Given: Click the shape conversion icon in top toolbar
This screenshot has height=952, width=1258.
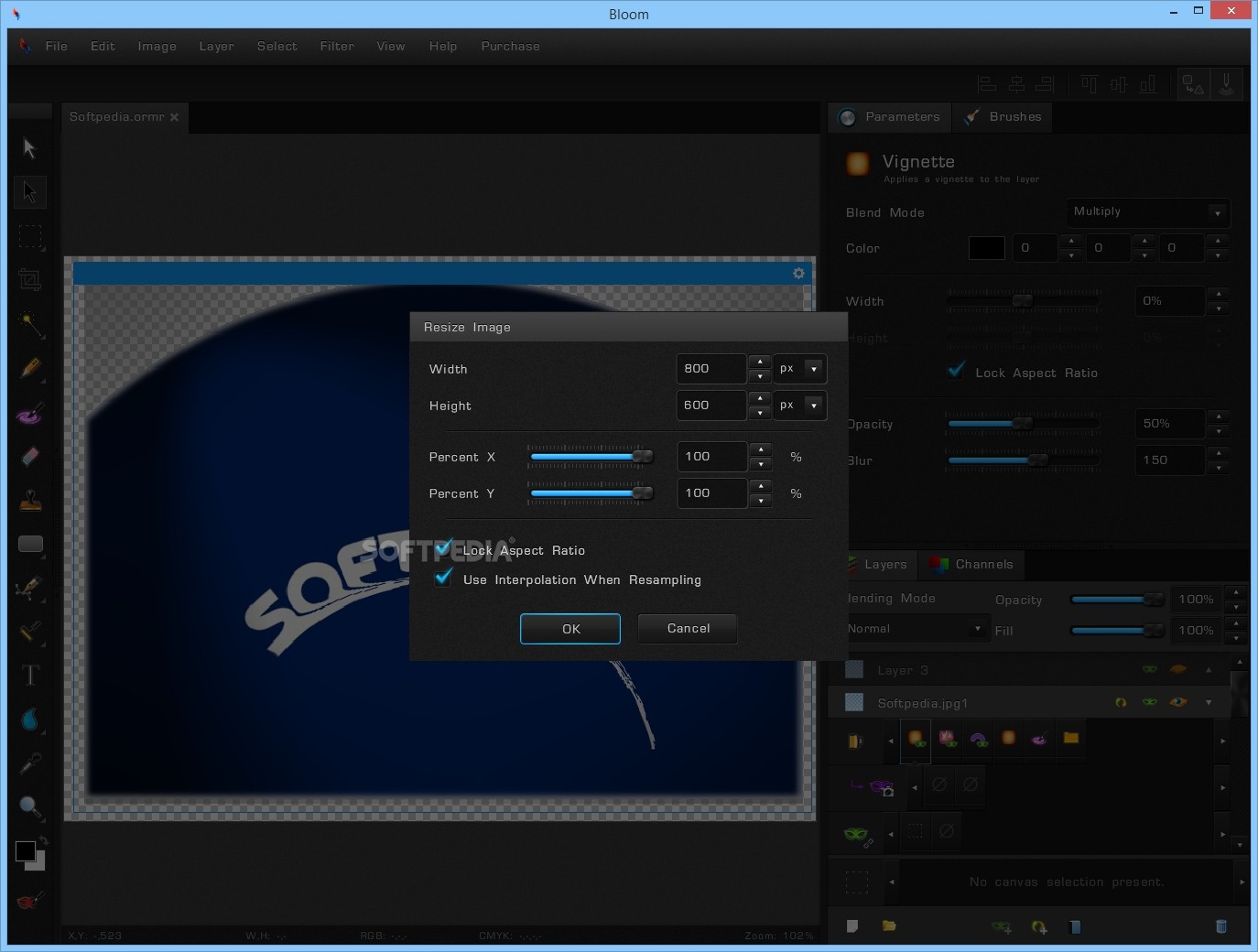Looking at the screenshot, I should click(1193, 84).
